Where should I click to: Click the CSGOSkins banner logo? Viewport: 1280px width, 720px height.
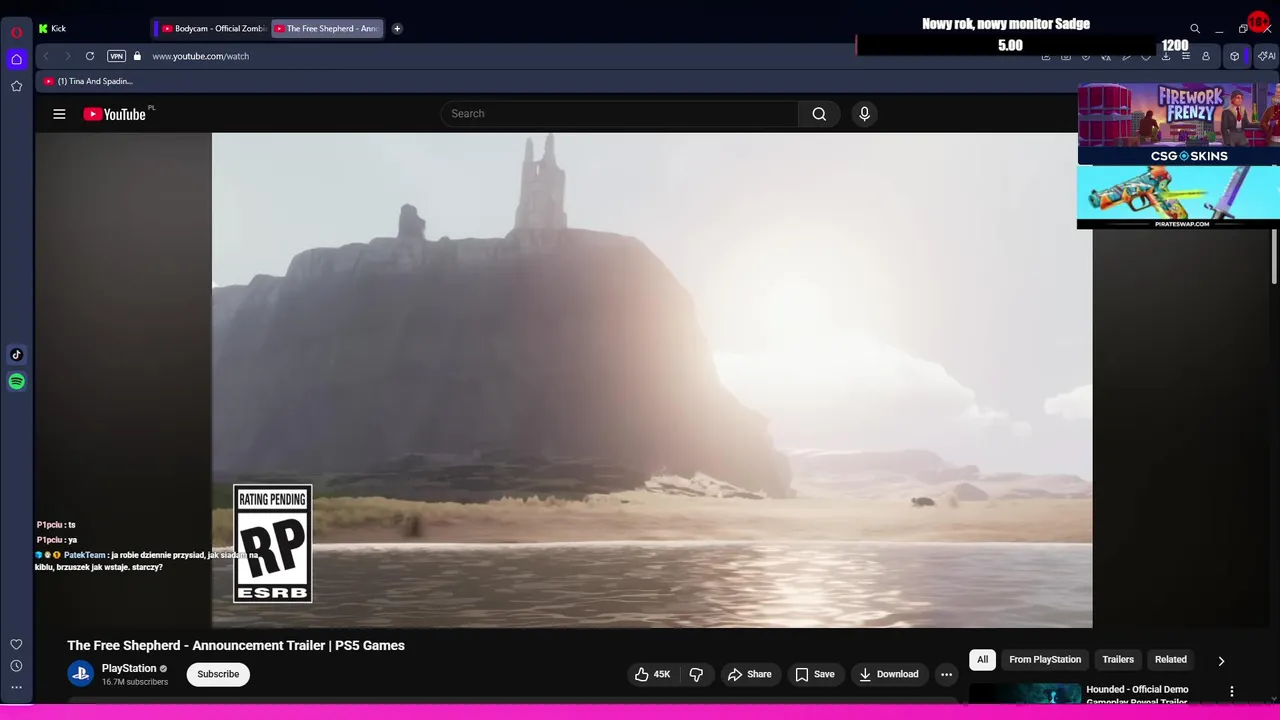coord(1189,156)
